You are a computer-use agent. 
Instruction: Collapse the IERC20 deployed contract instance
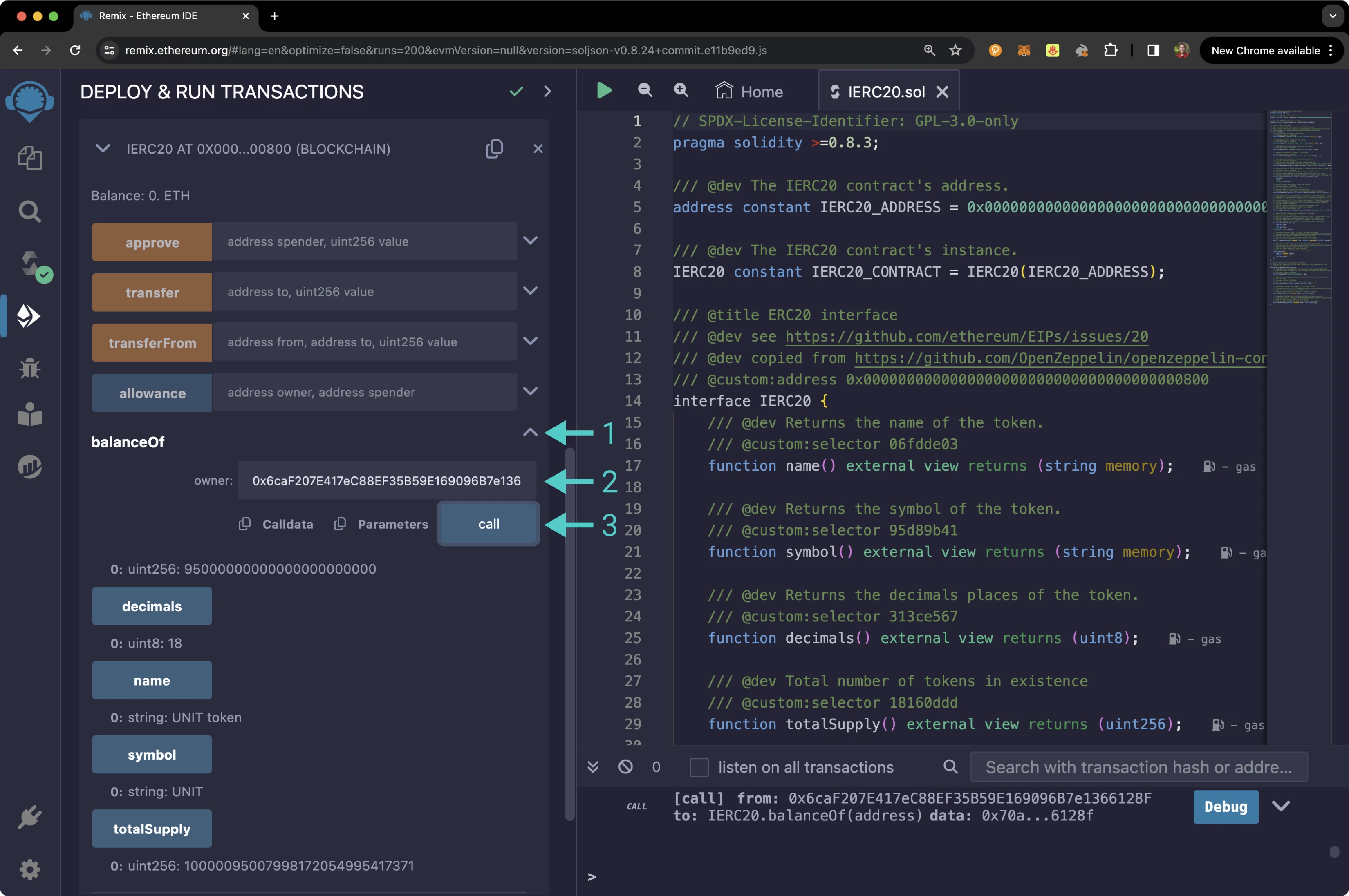103,149
